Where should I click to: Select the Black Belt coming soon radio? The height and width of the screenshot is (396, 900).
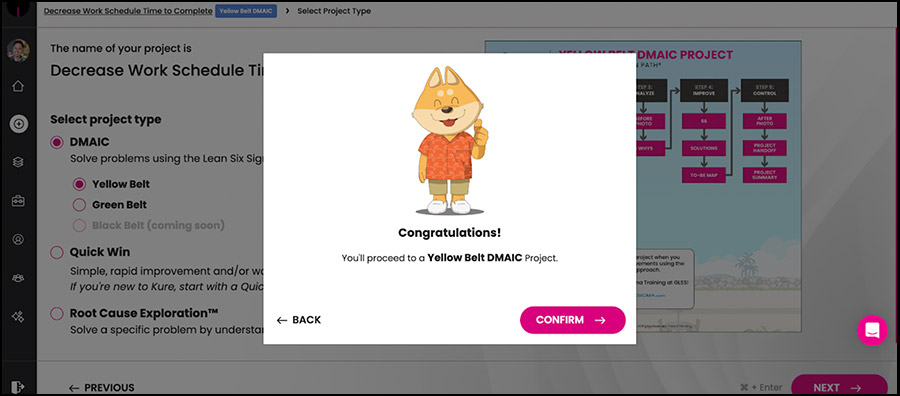79,226
